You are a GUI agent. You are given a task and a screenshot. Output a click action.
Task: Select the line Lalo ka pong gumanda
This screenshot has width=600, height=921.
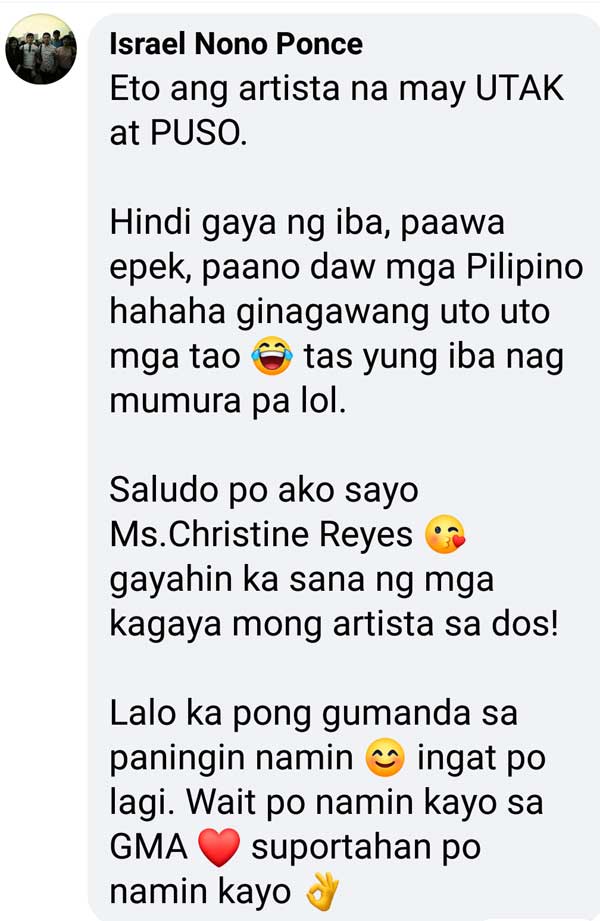point(314,714)
